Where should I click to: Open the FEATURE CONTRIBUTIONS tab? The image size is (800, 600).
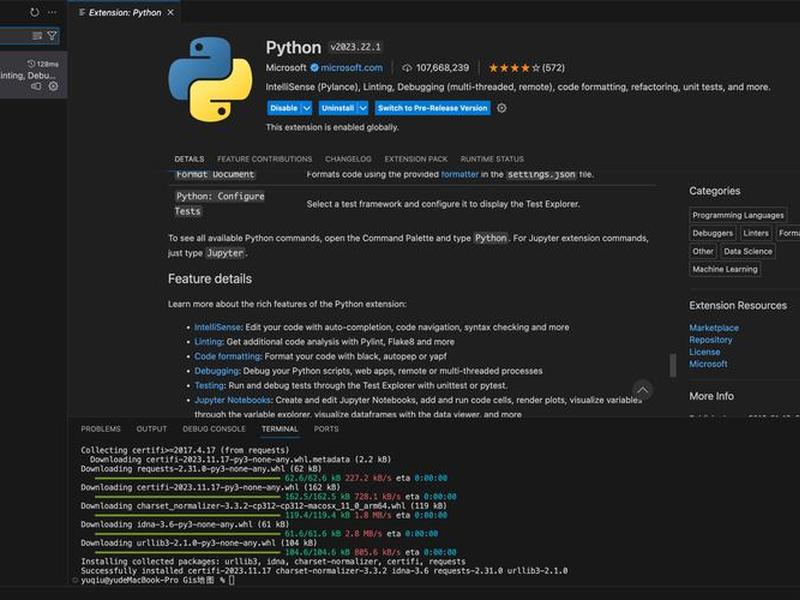[x=264, y=159]
